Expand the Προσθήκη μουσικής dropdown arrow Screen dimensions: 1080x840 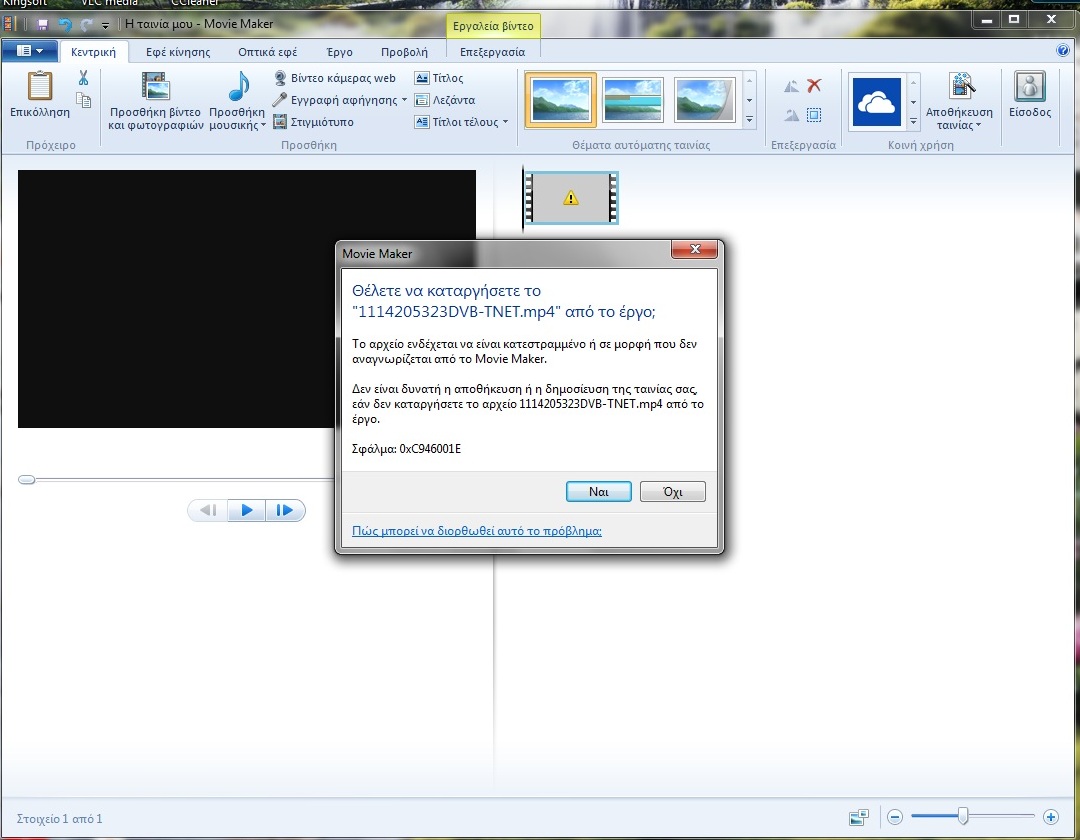(263, 125)
